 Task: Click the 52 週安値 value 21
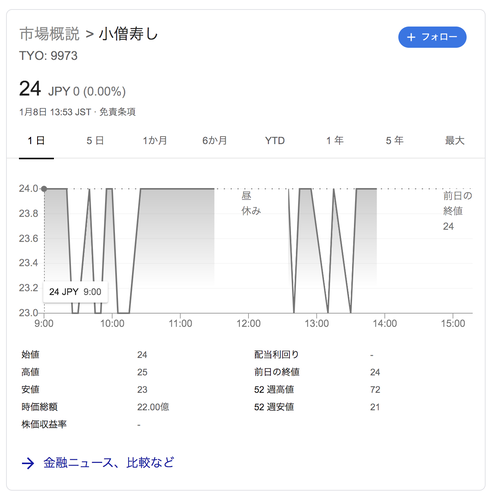(375, 407)
